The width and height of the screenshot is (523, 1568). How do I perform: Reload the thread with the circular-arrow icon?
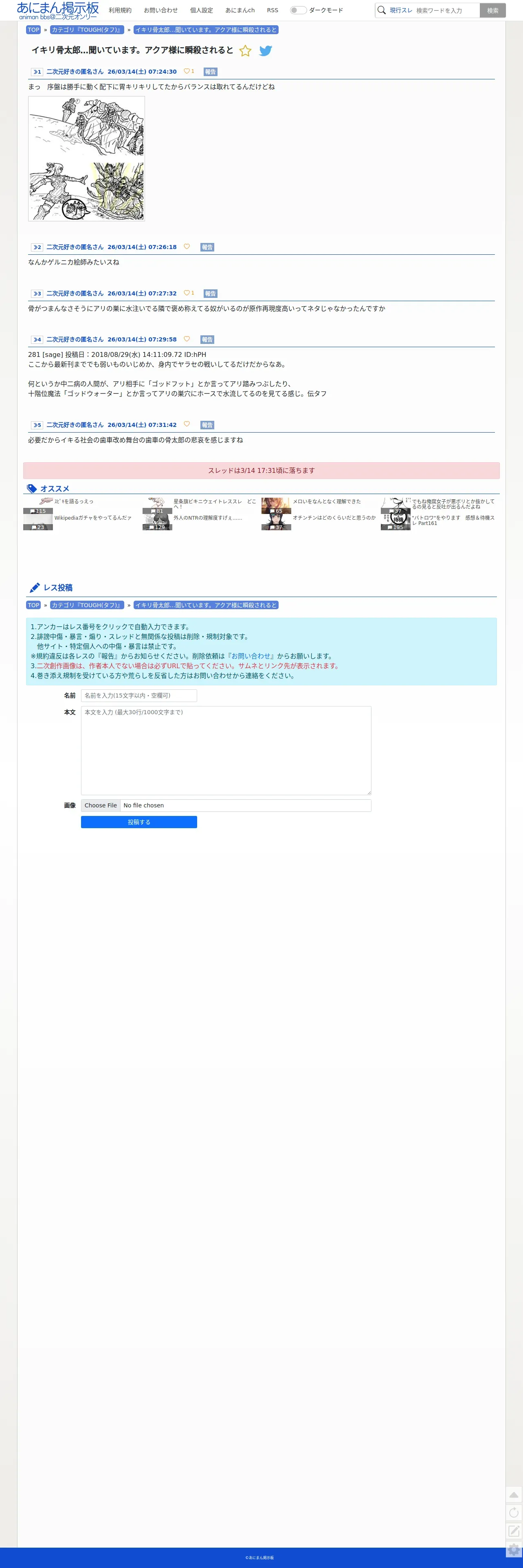tap(514, 1513)
